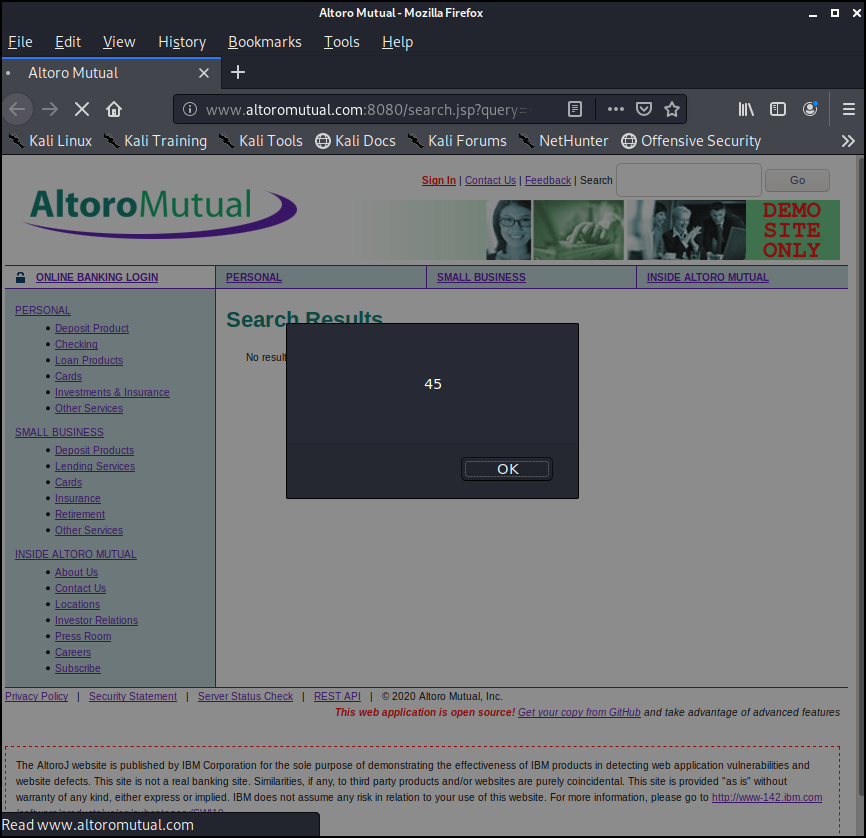Open the Bookmarks menu
Image resolution: width=866 pixels, height=838 pixels.
265,42
